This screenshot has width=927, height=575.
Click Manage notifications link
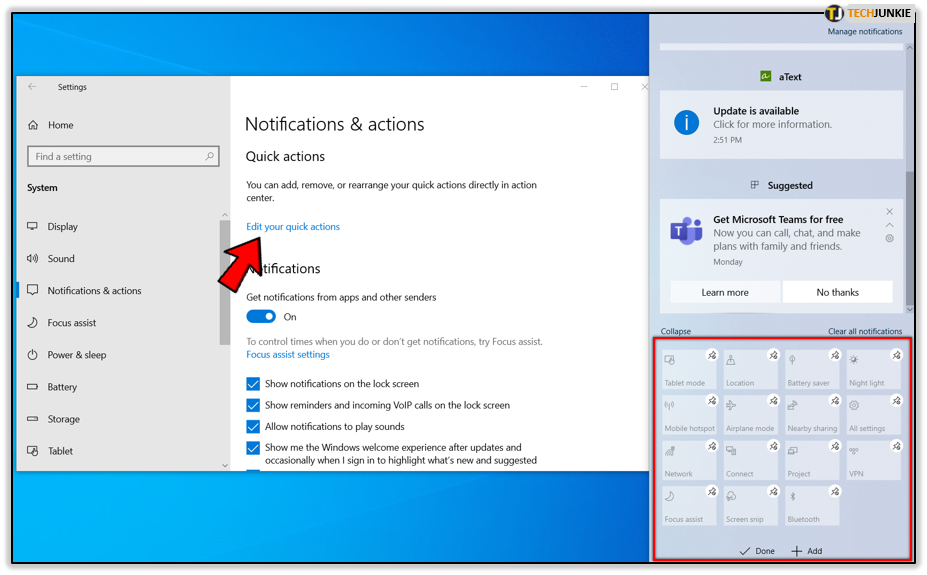pyautogui.click(x=864, y=31)
